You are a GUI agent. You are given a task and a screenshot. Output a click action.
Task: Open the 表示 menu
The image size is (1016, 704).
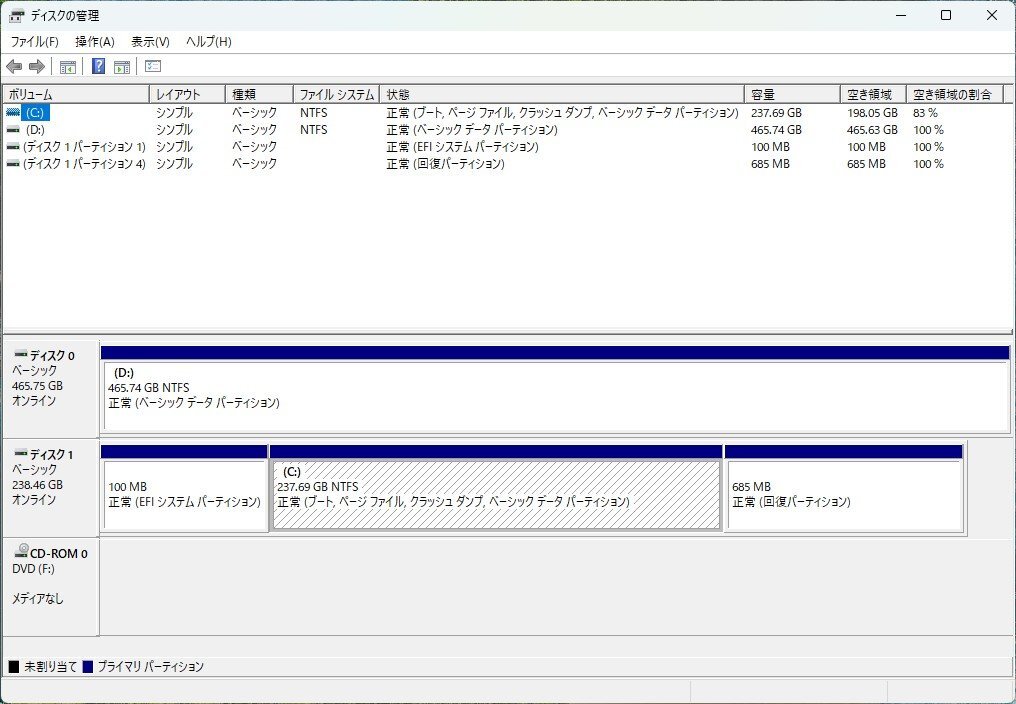coord(148,41)
